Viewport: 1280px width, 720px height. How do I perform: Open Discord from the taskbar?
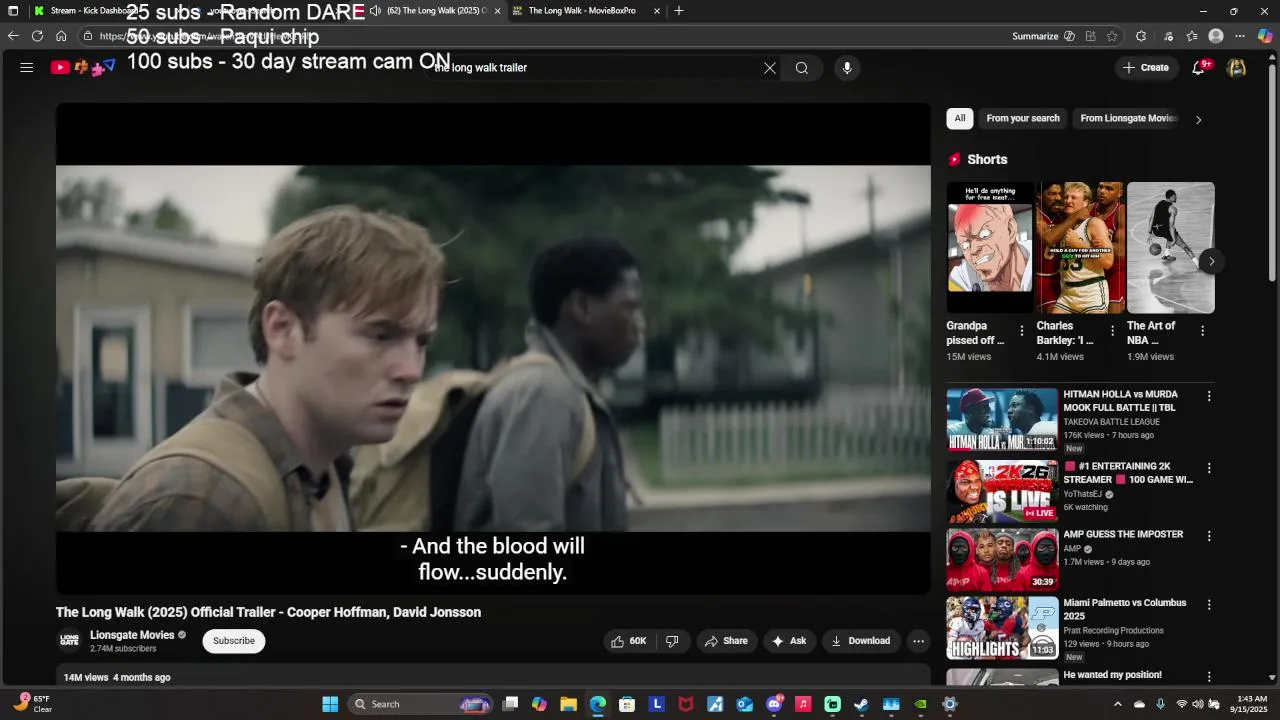(774, 704)
